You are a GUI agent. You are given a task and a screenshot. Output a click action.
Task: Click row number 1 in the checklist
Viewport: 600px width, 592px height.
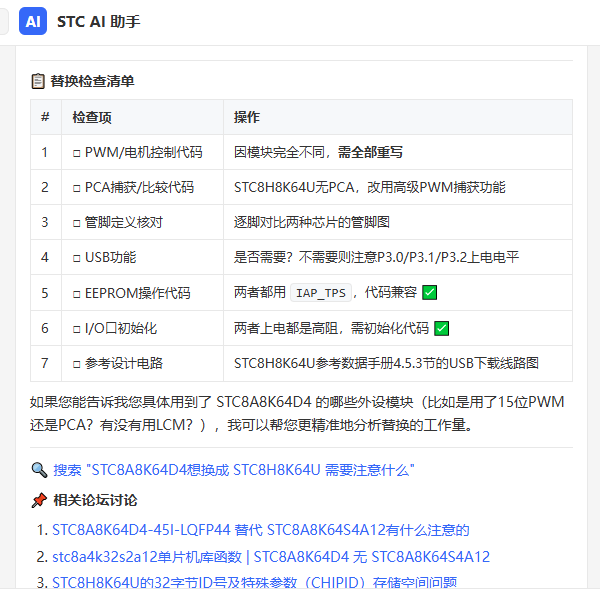[x=45, y=152]
